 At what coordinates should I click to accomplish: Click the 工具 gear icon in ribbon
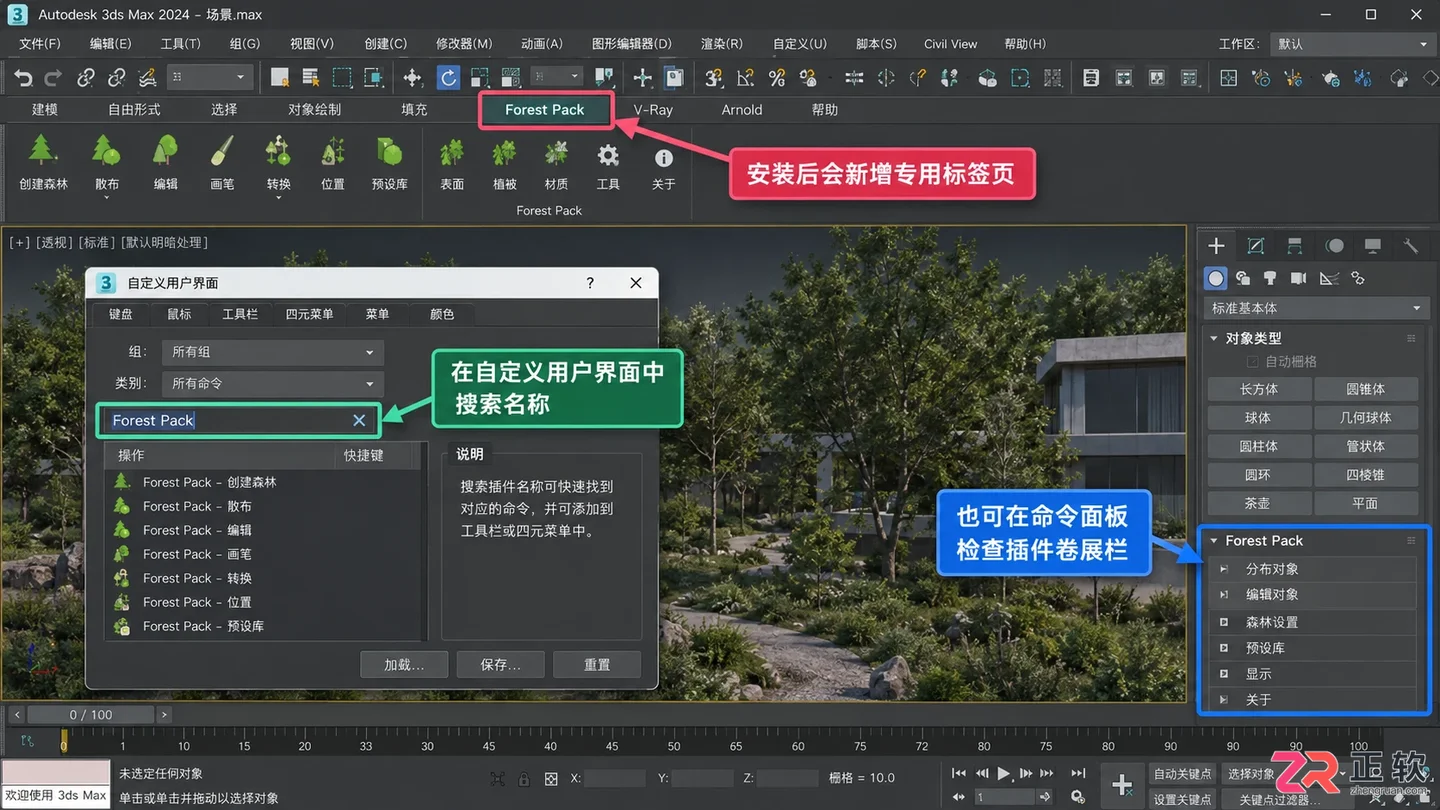tap(608, 156)
